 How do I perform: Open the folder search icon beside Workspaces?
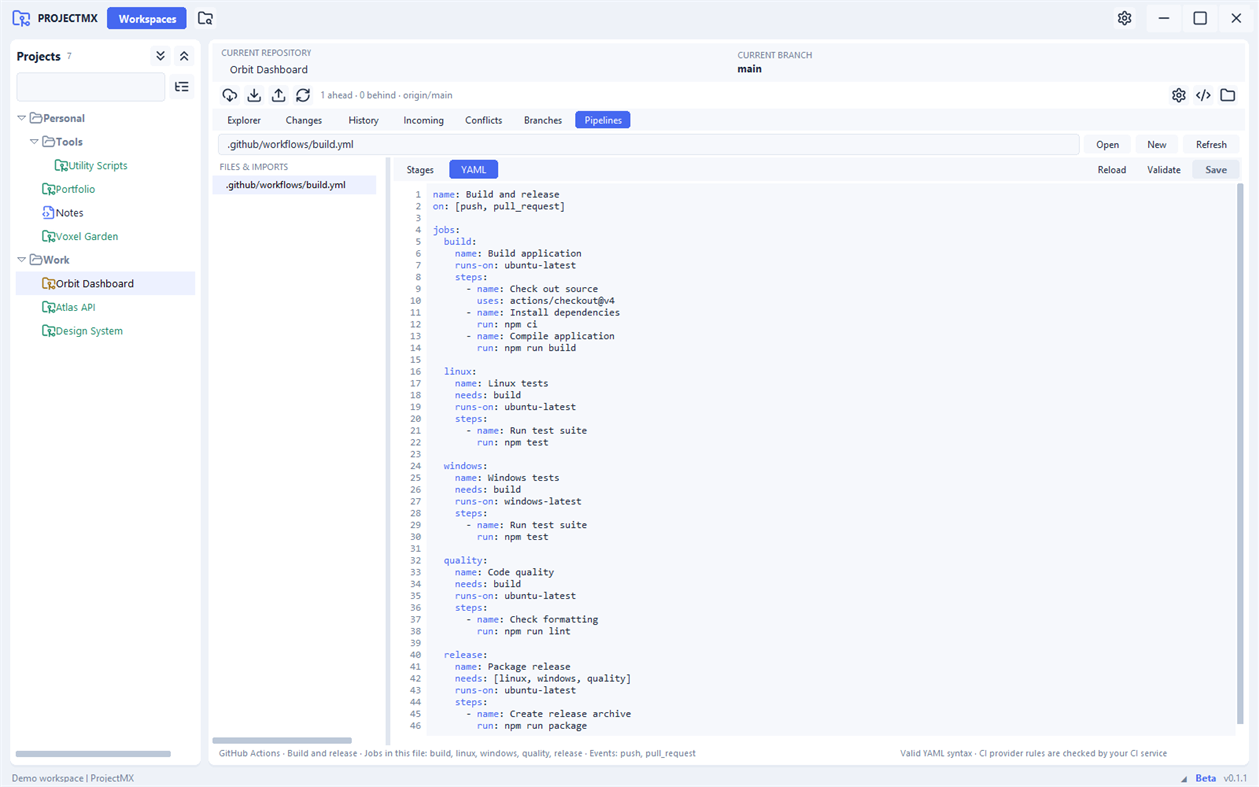coord(205,18)
